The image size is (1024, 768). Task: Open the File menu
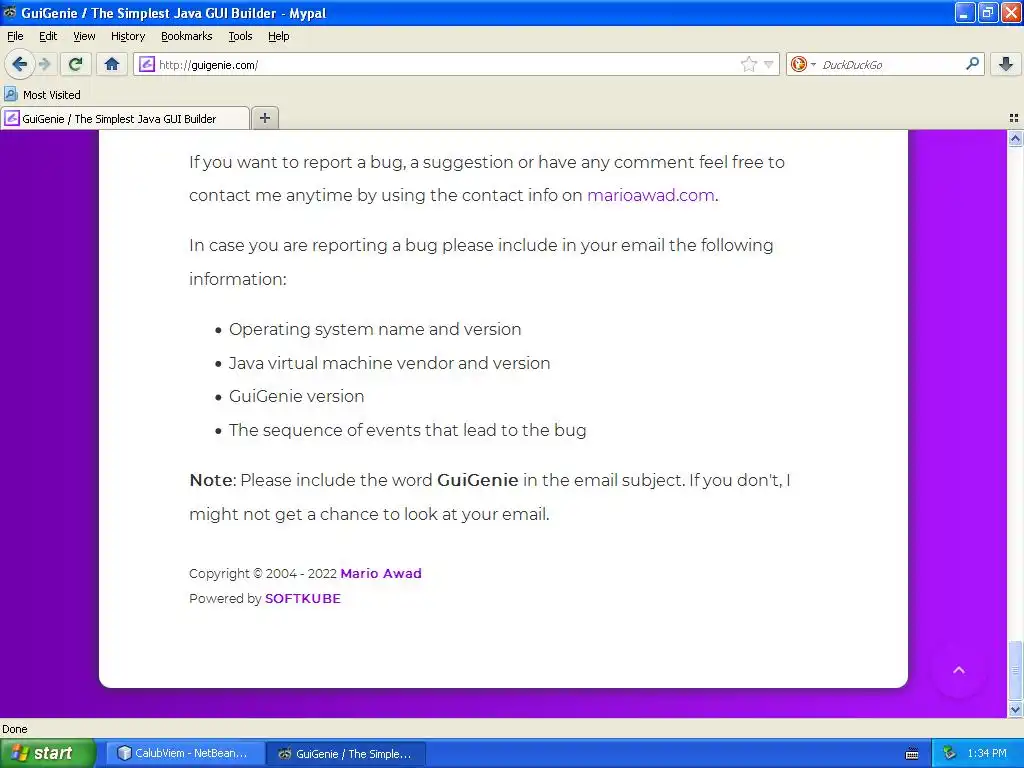click(15, 36)
